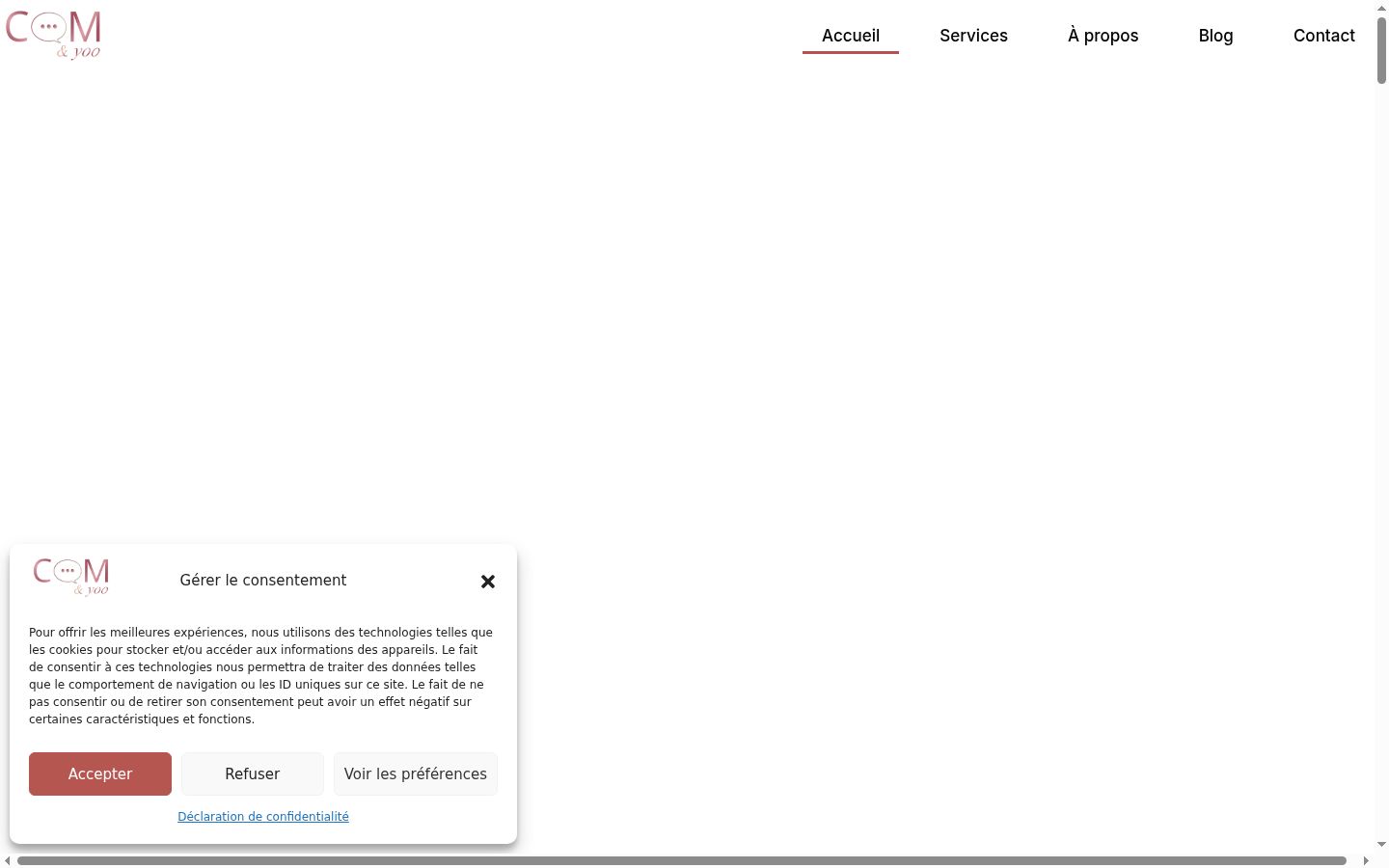The width and height of the screenshot is (1389, 868).
Task: Click the Gérer le consentement dialog title
Action: 263,580
